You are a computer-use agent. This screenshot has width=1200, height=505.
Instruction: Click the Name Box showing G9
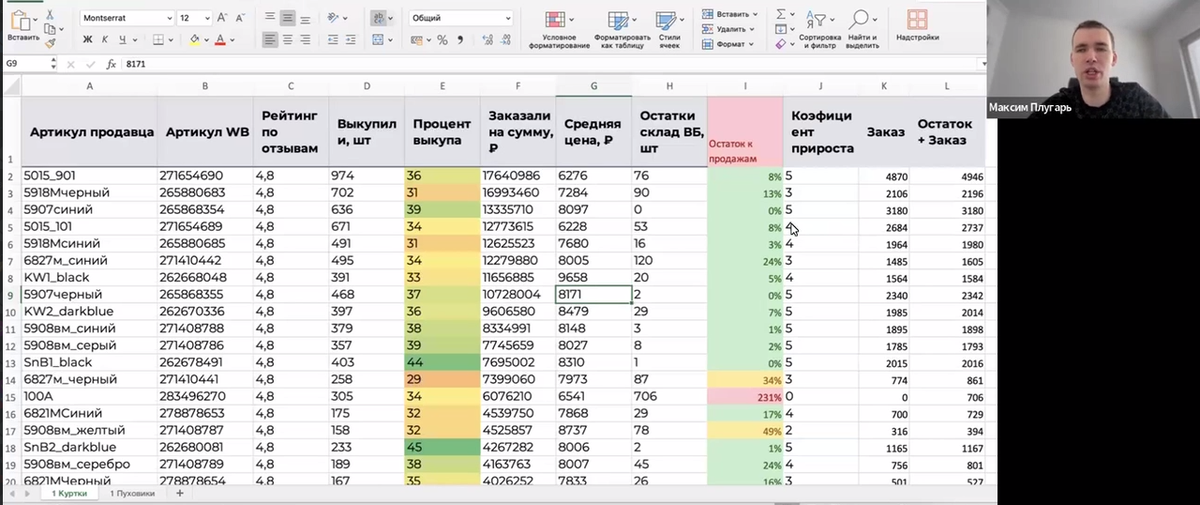30,63
